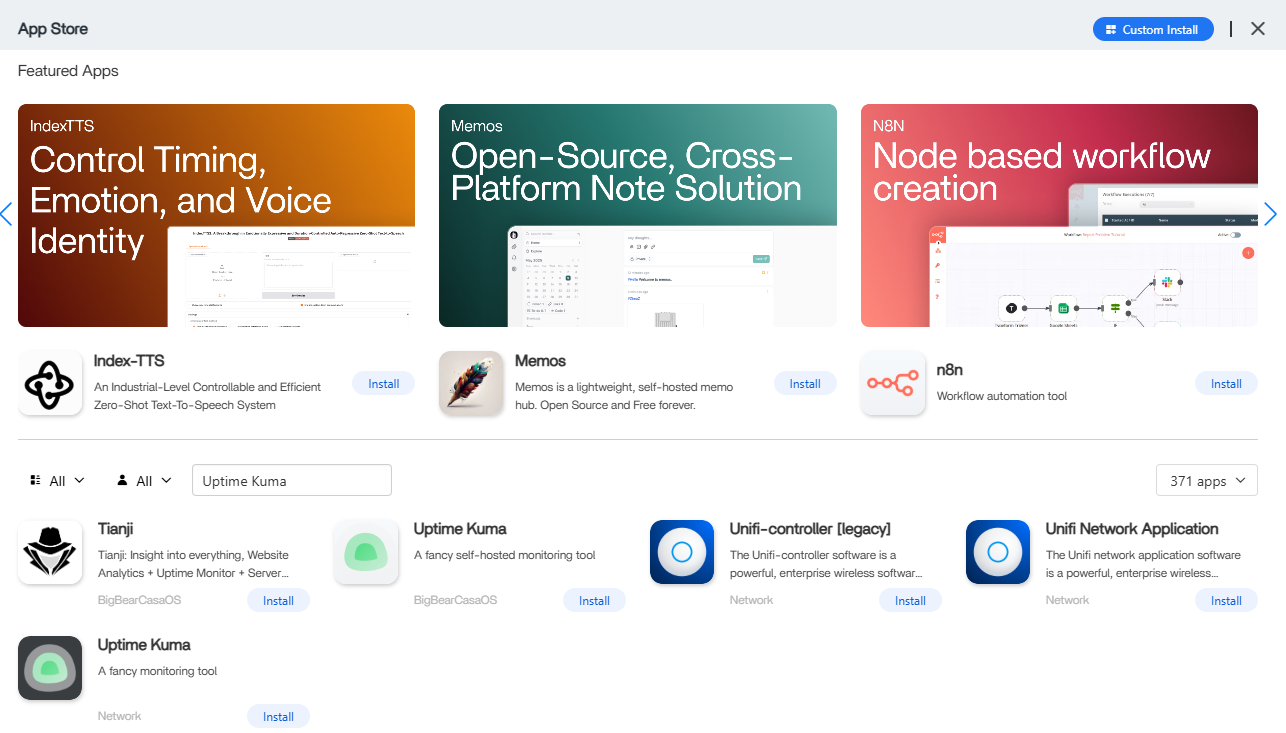
Task: Go to previous featured apps with left arrow
Action: [6, 214]
